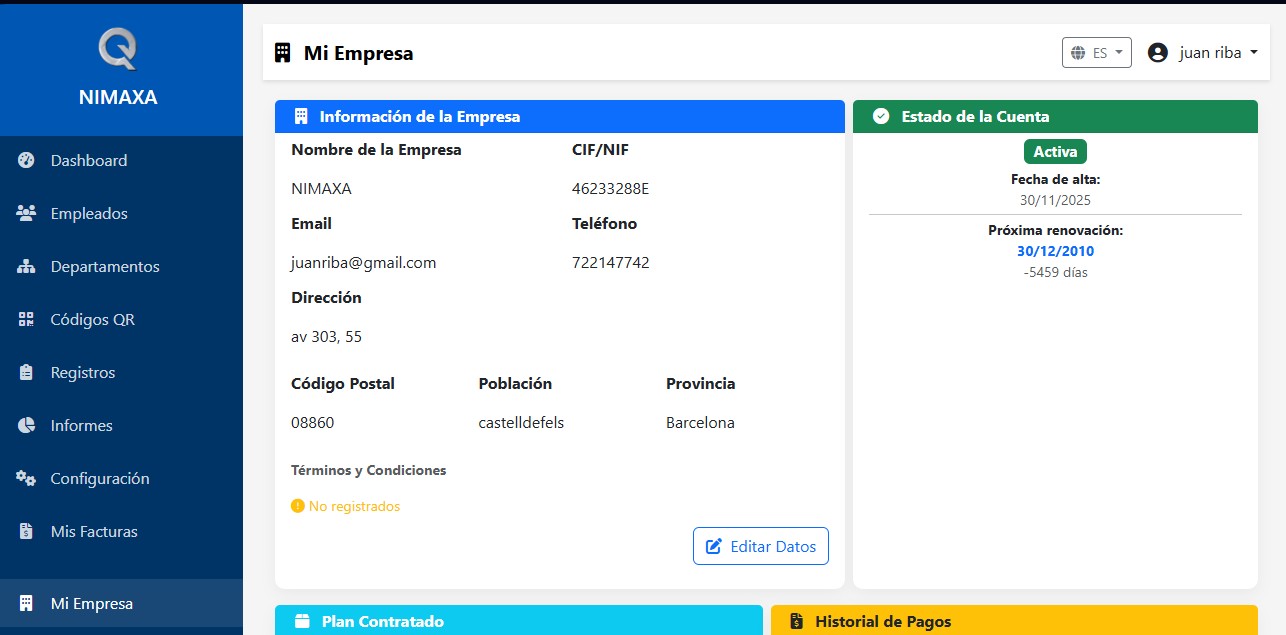The image size is (1286, 635).
Task: Select the Registros clipboard icon
Action: tap(27, 372)
